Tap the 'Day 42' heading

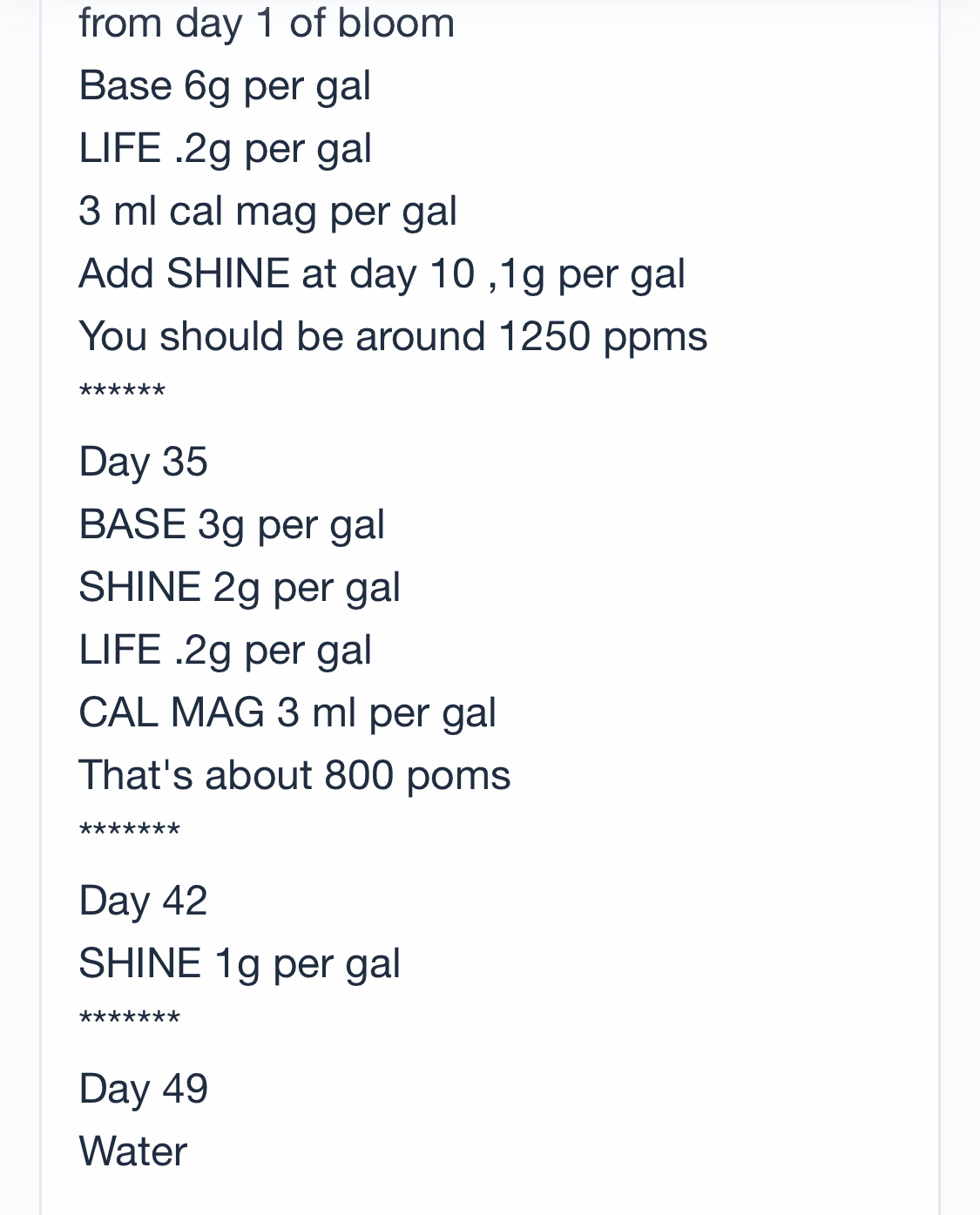coord(143,901)
